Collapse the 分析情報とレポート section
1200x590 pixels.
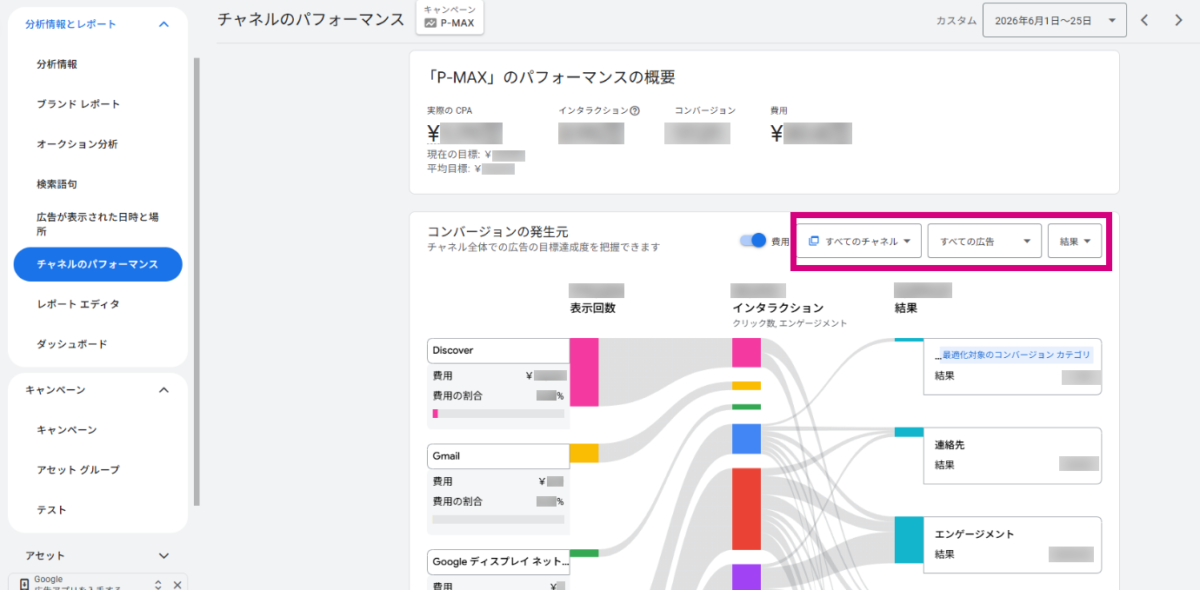[164, 24]
